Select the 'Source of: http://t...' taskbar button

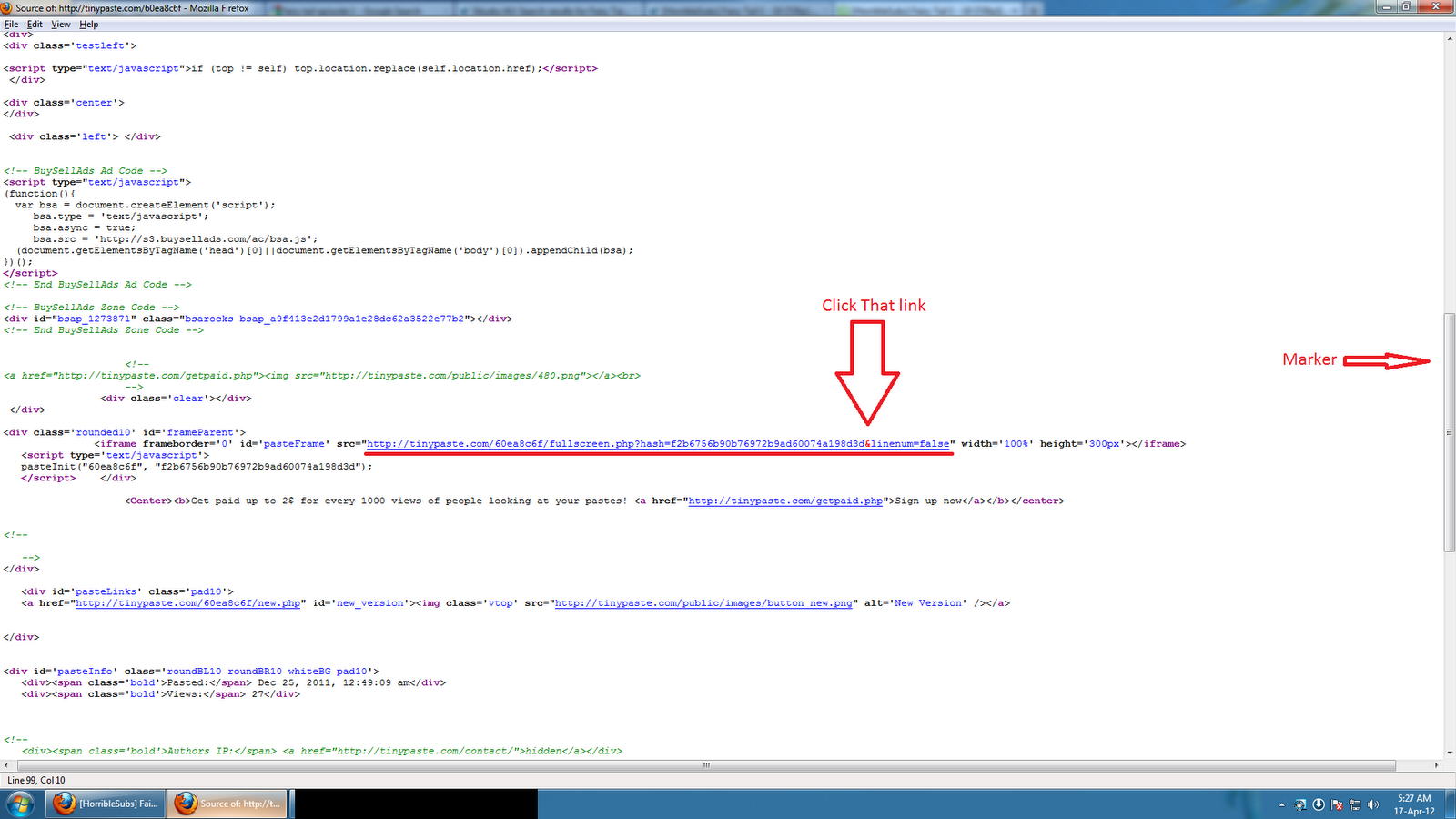pyautogui.click(x=227, y=804)
